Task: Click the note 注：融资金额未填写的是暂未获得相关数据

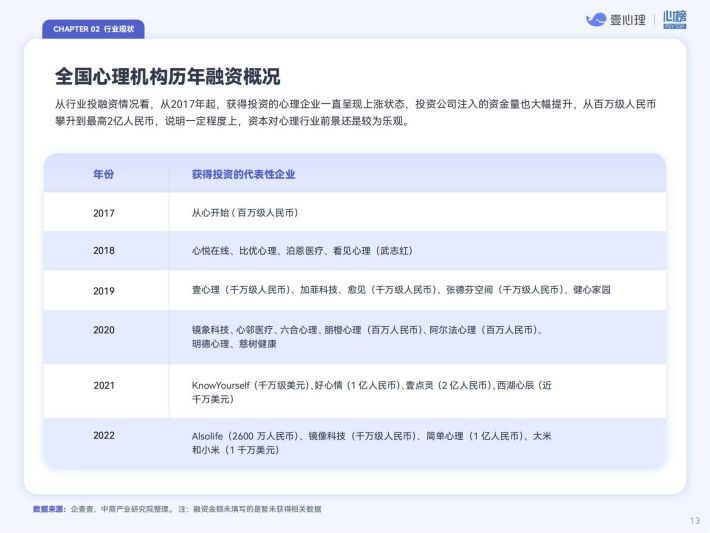Action: (250, 509)
